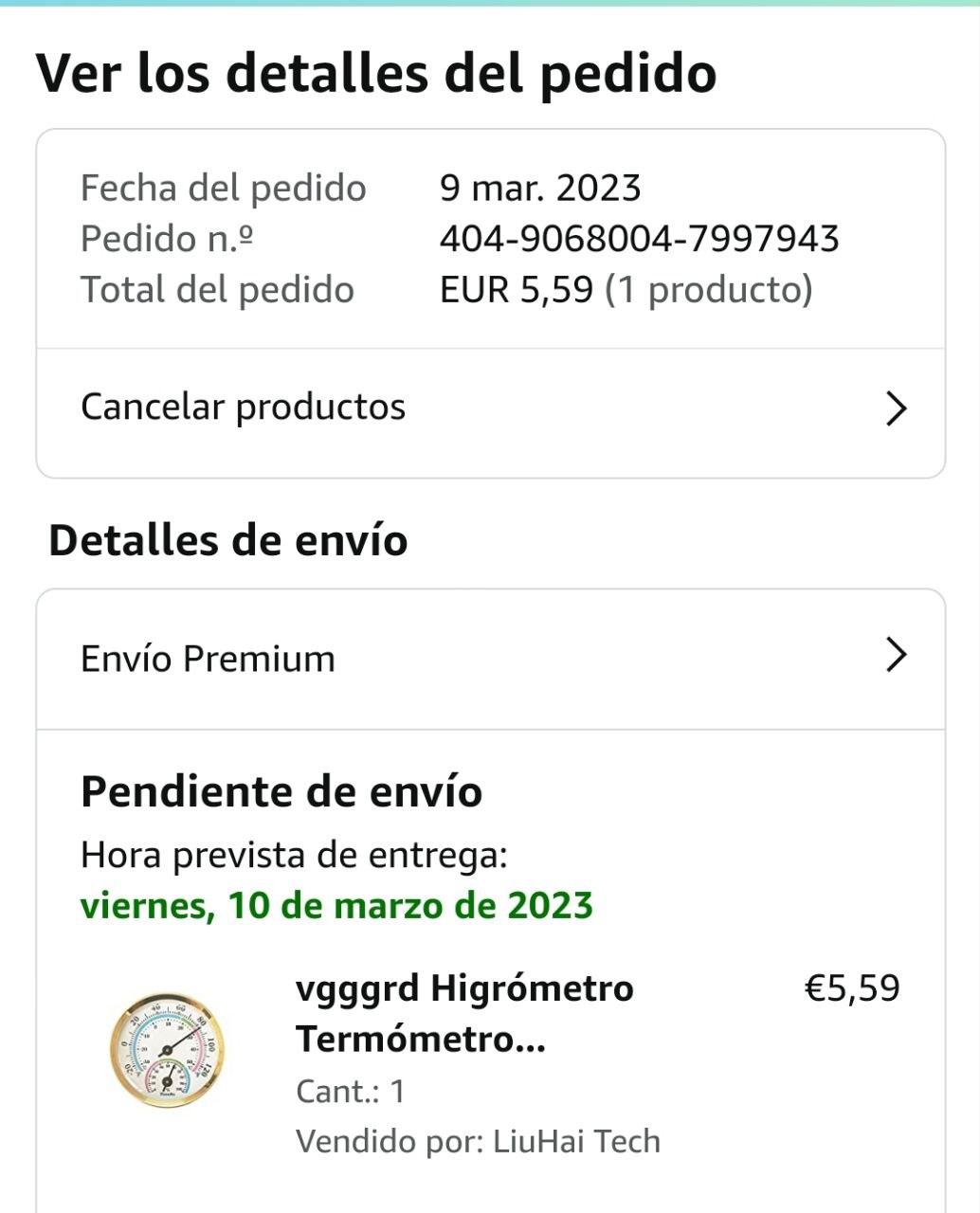Viewport: 980px width, 1213px height.
Task: Tap the Cant.: 1 quantity text
Action: (x=350, y=1091)
